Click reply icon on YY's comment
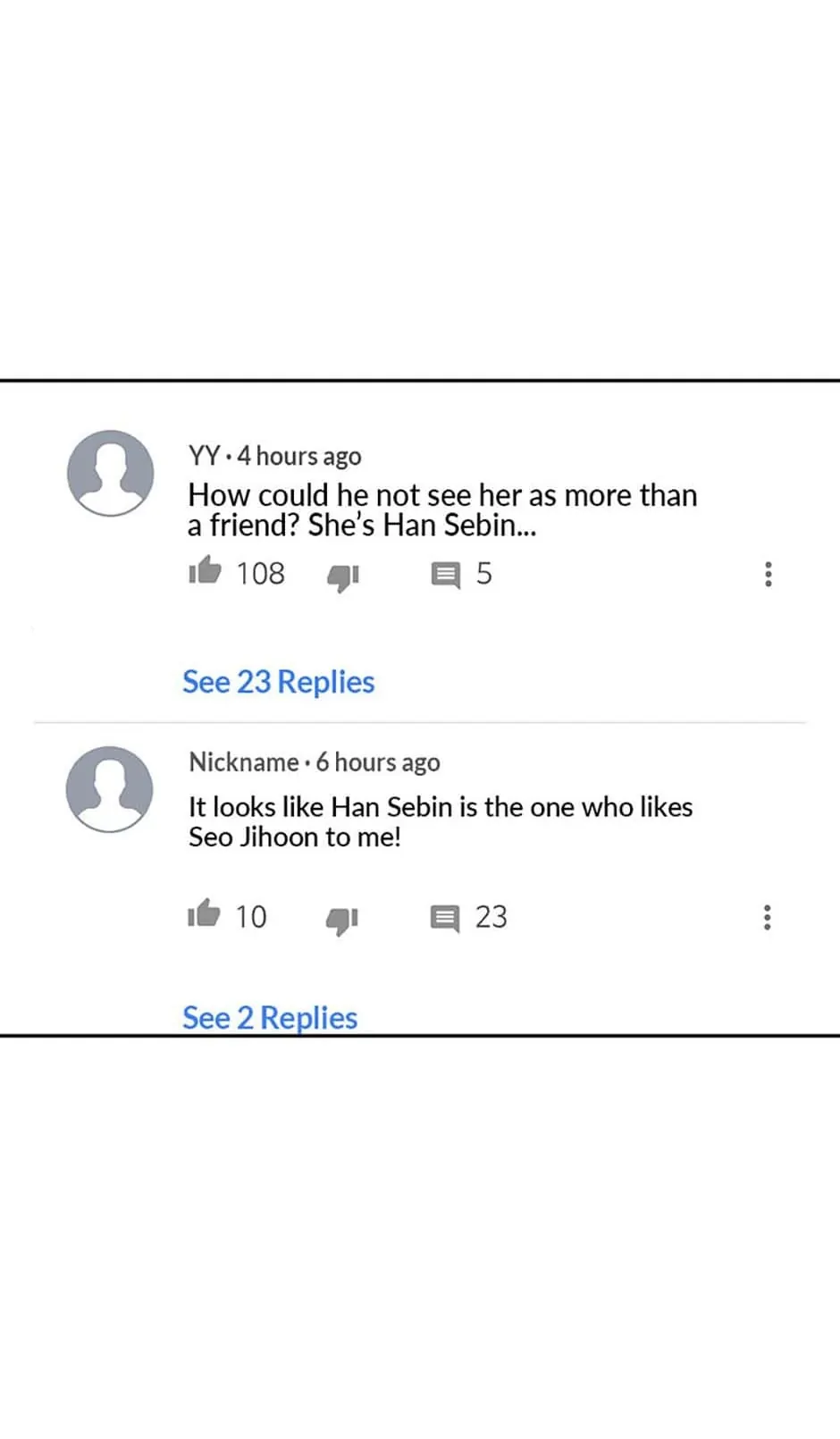This screenshot has width=840, height=1439. [445, 575]
